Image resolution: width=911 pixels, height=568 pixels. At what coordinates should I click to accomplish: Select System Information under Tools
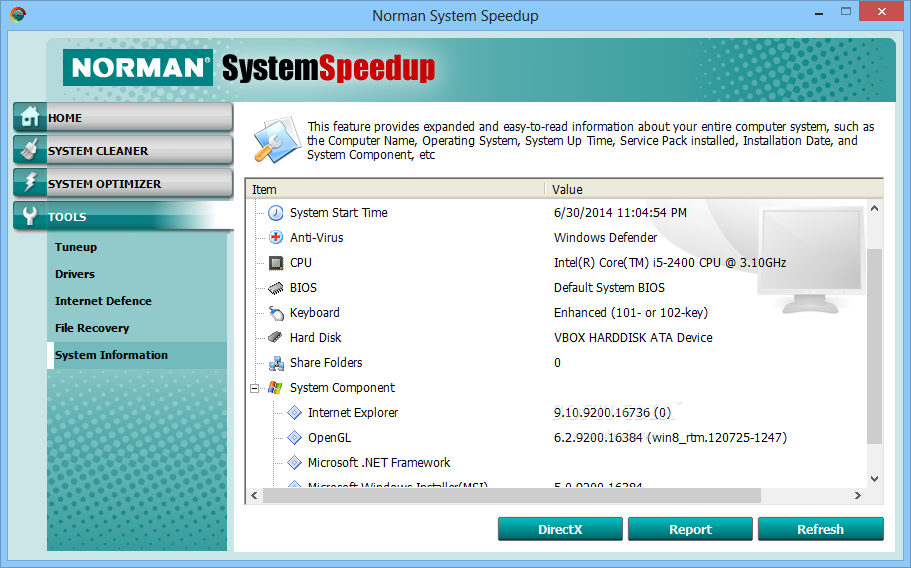(137, 355)
